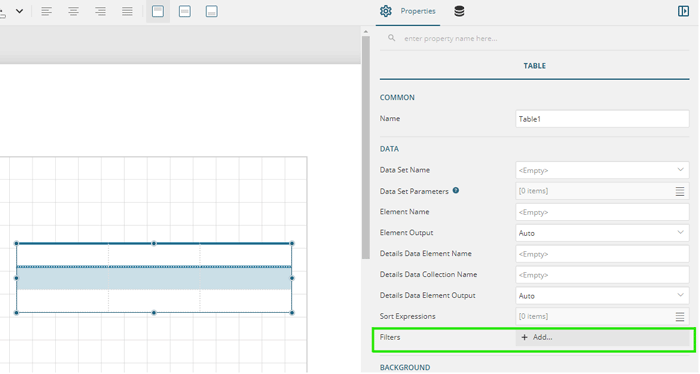
Task: Set vertical align top
Action: click(x=158, y=11)
